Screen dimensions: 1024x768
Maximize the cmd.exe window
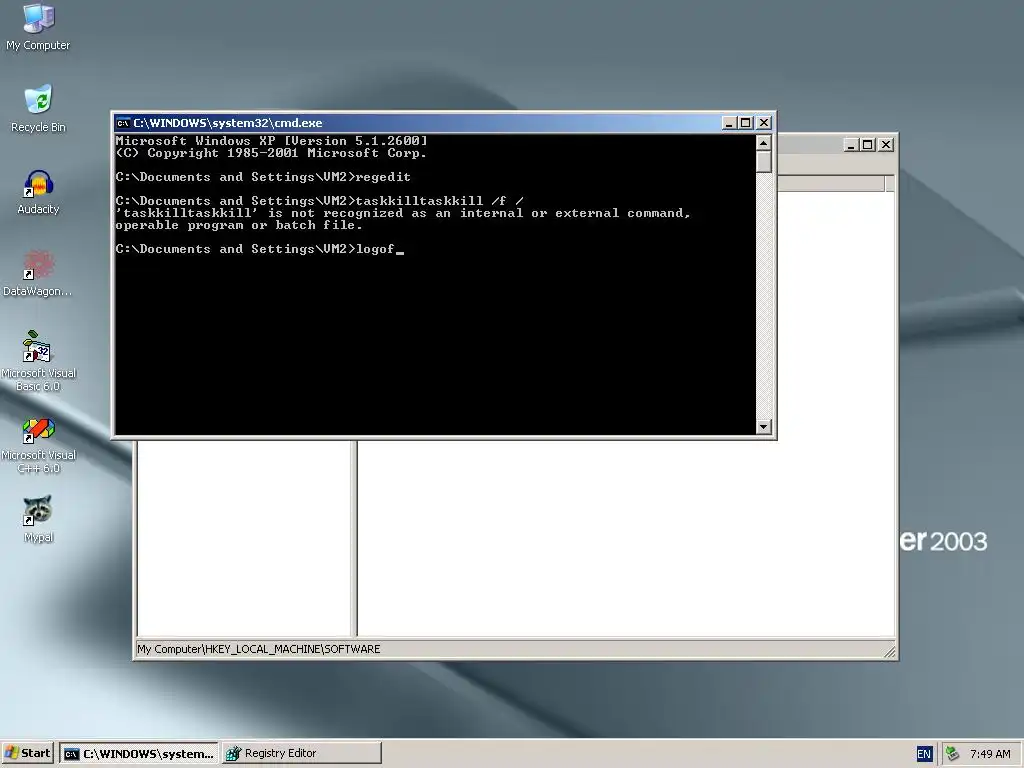[745, 123]
